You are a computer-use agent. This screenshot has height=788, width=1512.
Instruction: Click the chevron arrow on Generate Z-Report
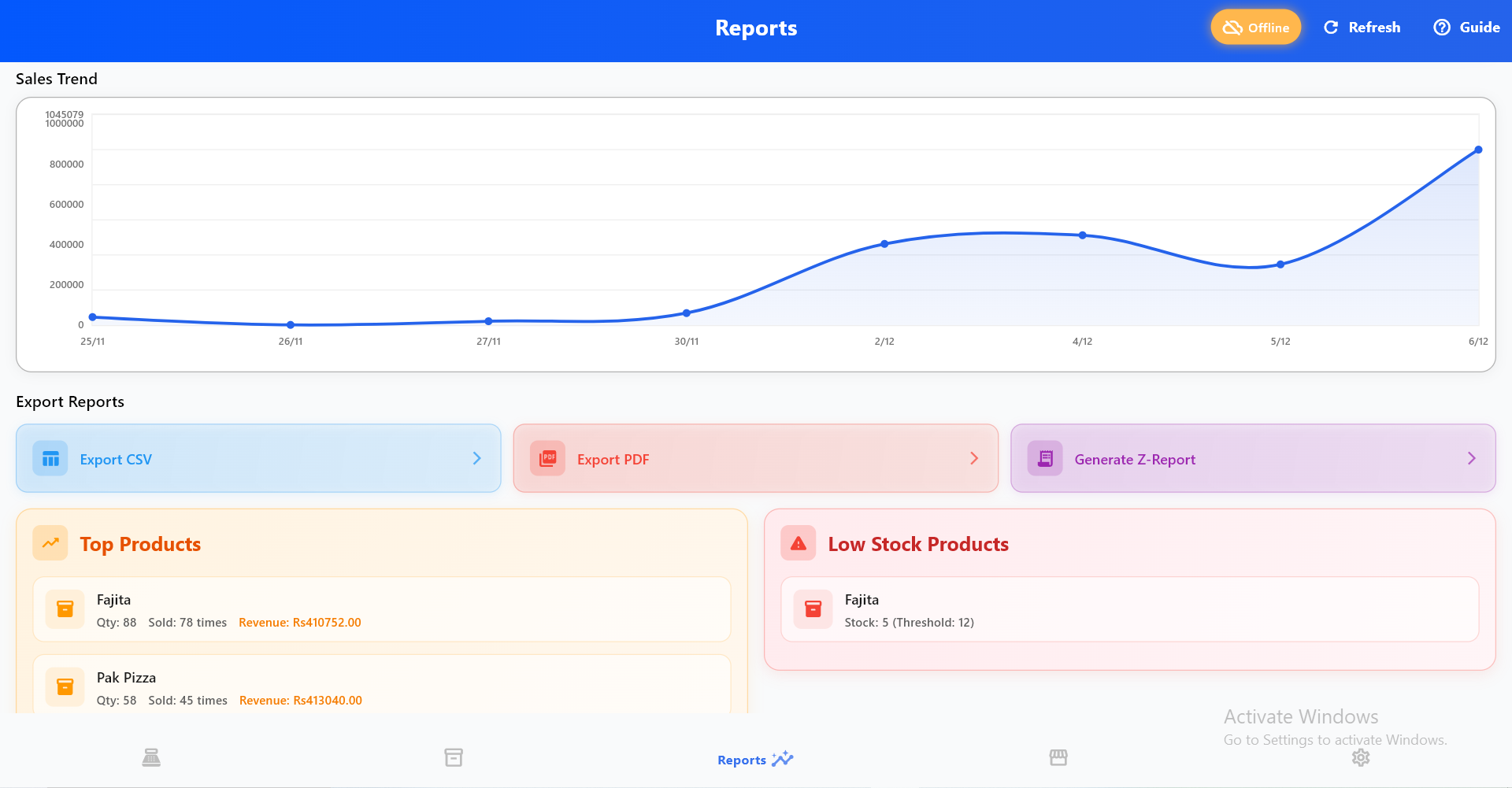pos(1471,458)
